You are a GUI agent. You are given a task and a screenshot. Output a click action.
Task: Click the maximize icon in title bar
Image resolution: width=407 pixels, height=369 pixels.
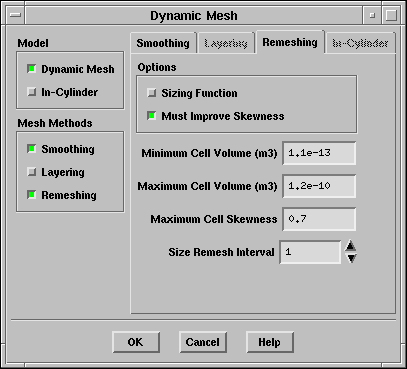391,15
